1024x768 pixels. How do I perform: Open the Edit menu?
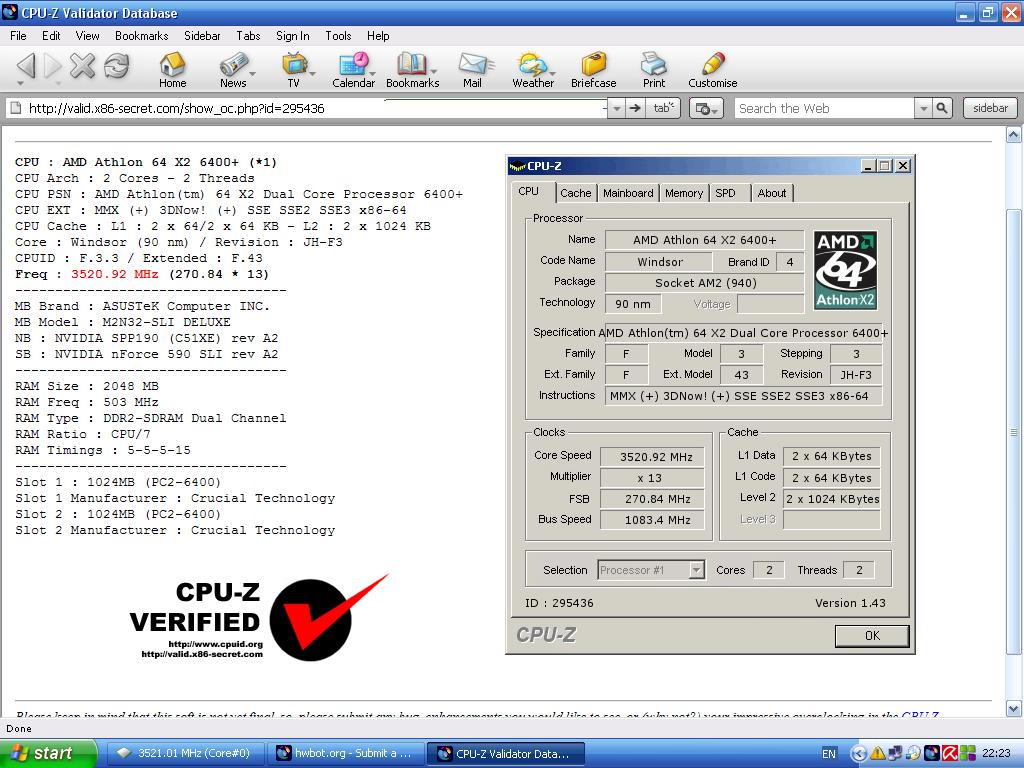coord(51,36)
